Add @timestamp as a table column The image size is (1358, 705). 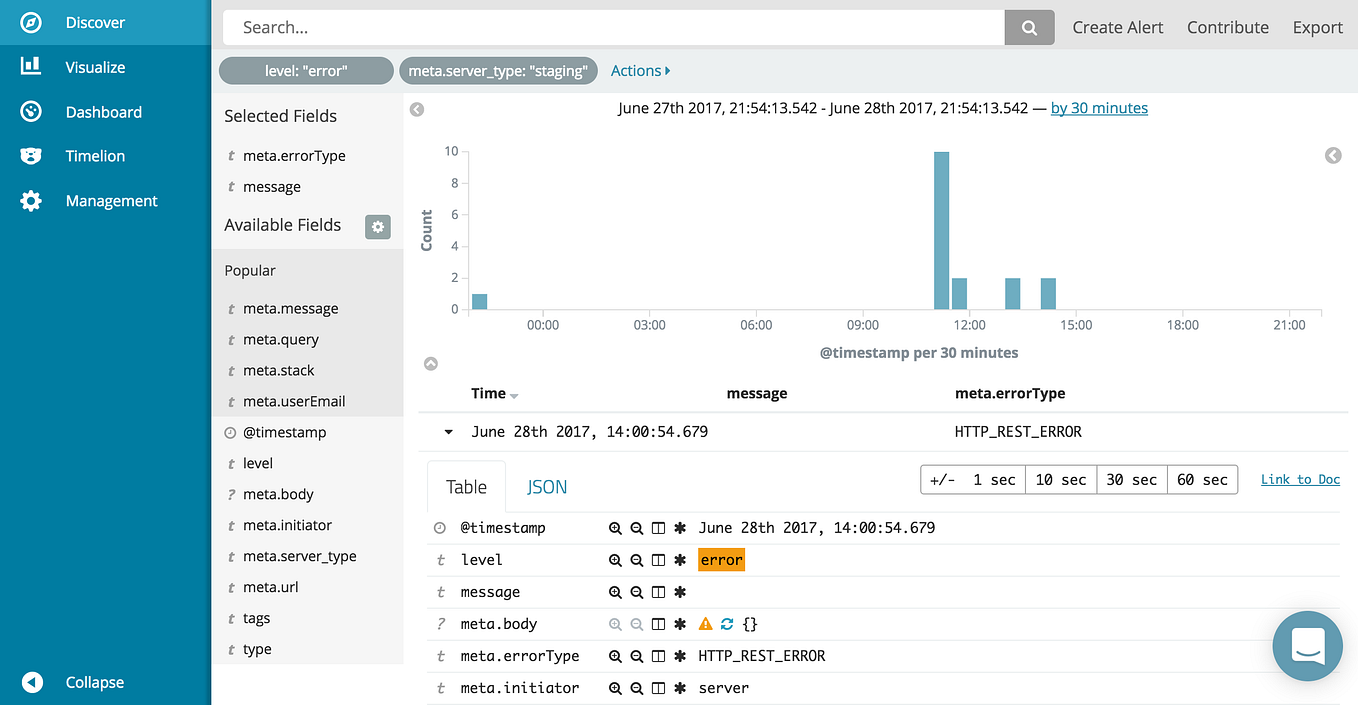(x=657, y=528)
